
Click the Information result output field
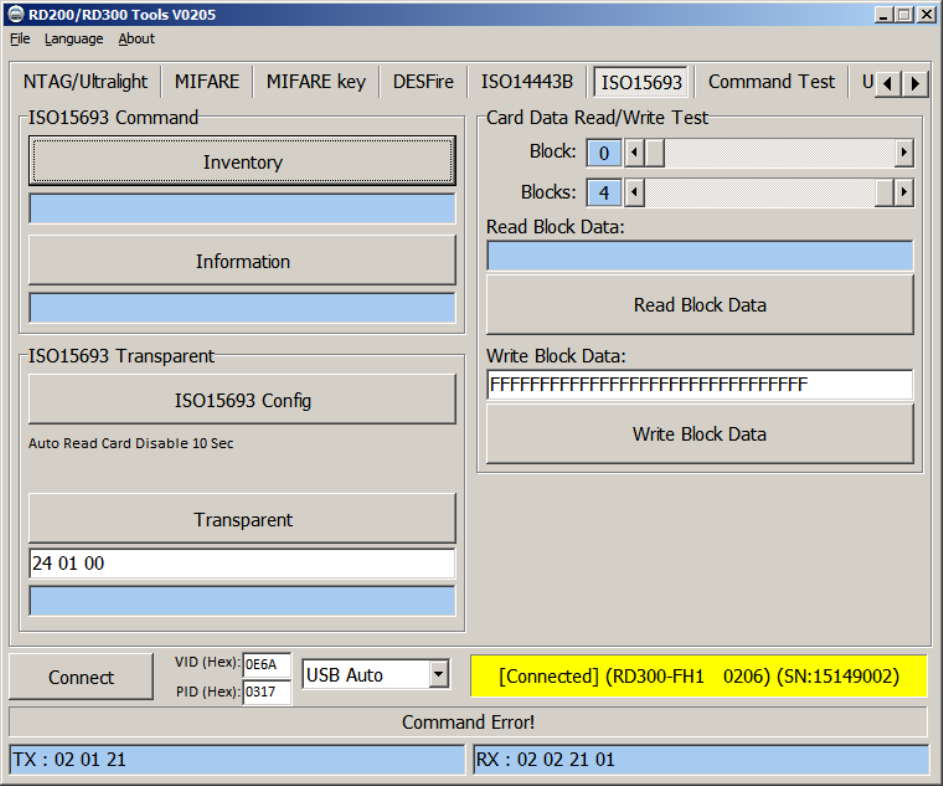242,308
